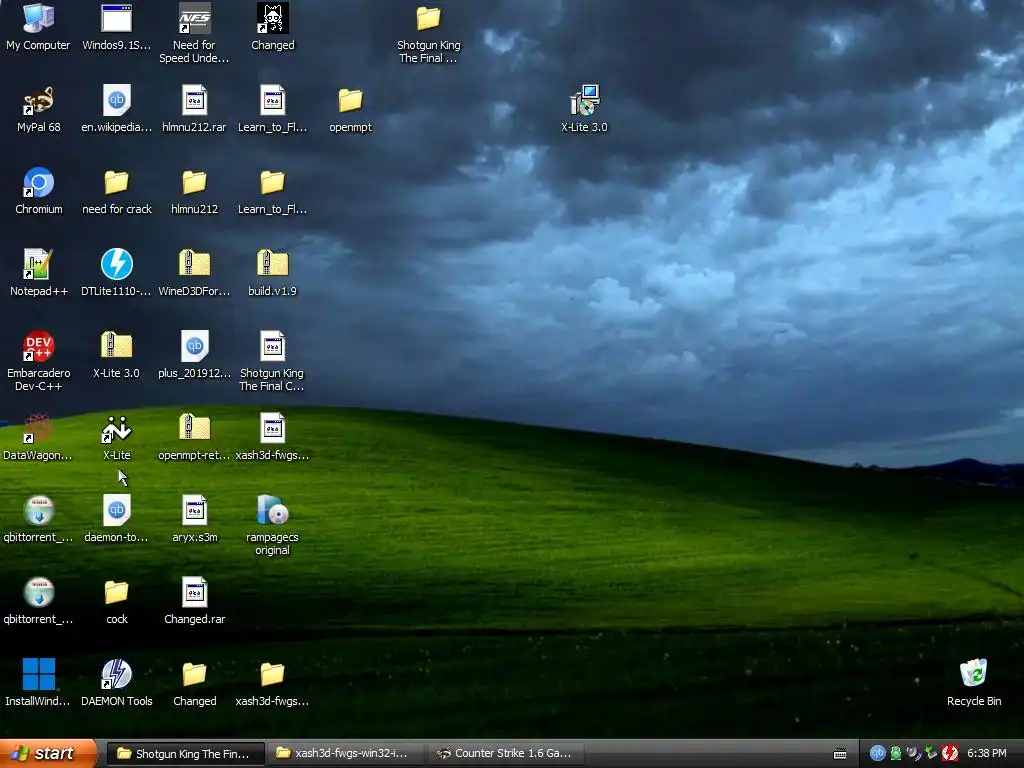This screenshot has height=768, width=1024.
Task: Open the qBittorrent tray icon
Action: [878, 753]
